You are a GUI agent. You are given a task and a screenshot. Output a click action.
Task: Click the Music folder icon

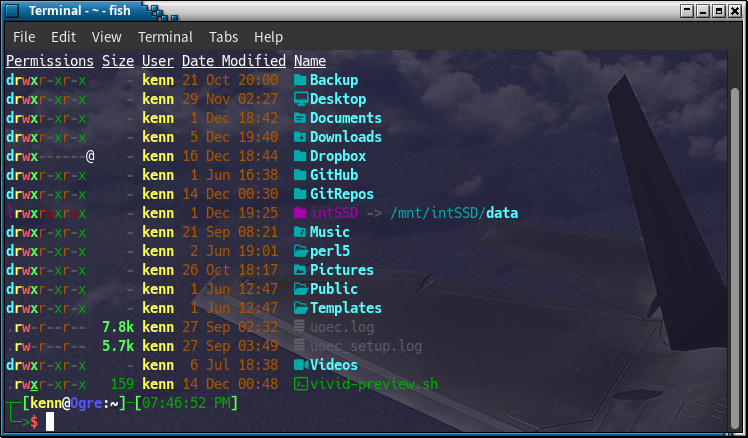[300, 232]
